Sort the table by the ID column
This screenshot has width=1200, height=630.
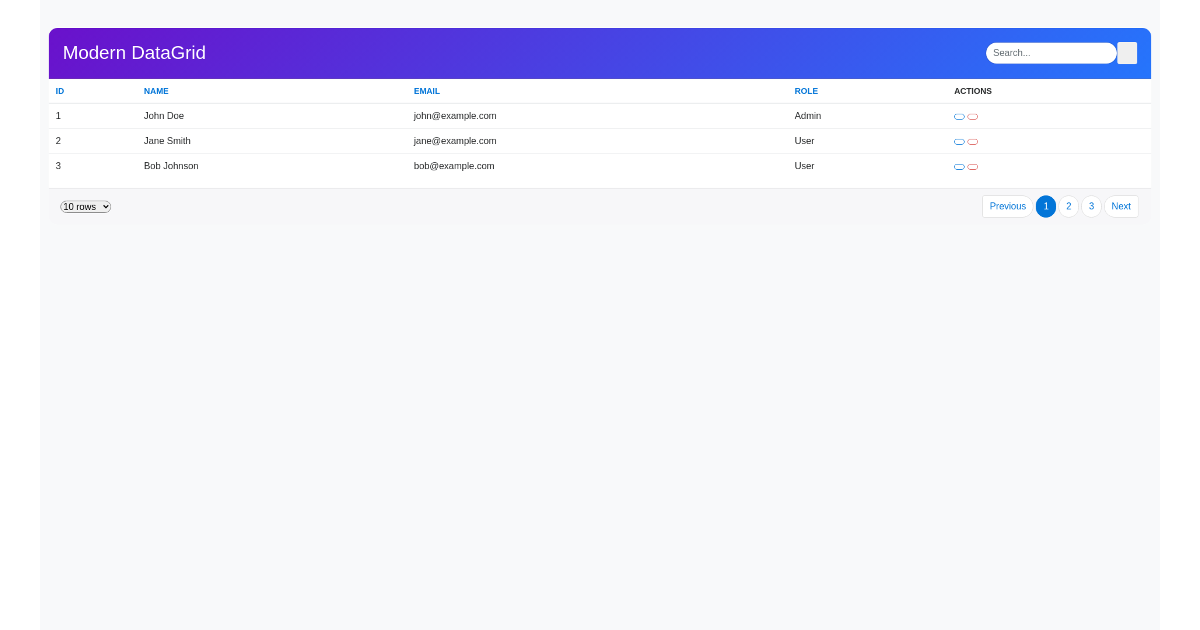(x=60, y=91)
